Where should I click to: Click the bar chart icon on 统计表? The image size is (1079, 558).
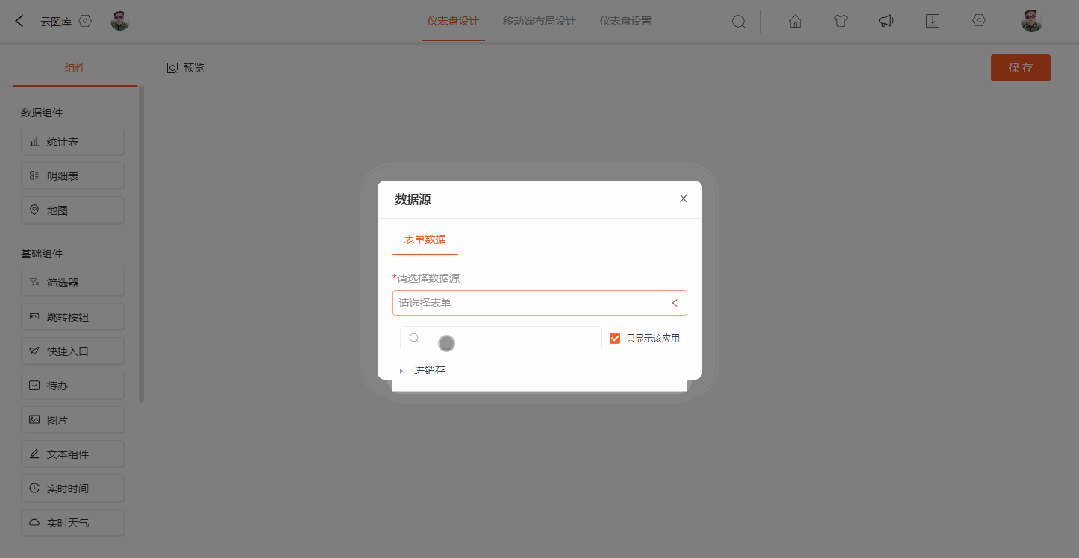click(34, 142)
